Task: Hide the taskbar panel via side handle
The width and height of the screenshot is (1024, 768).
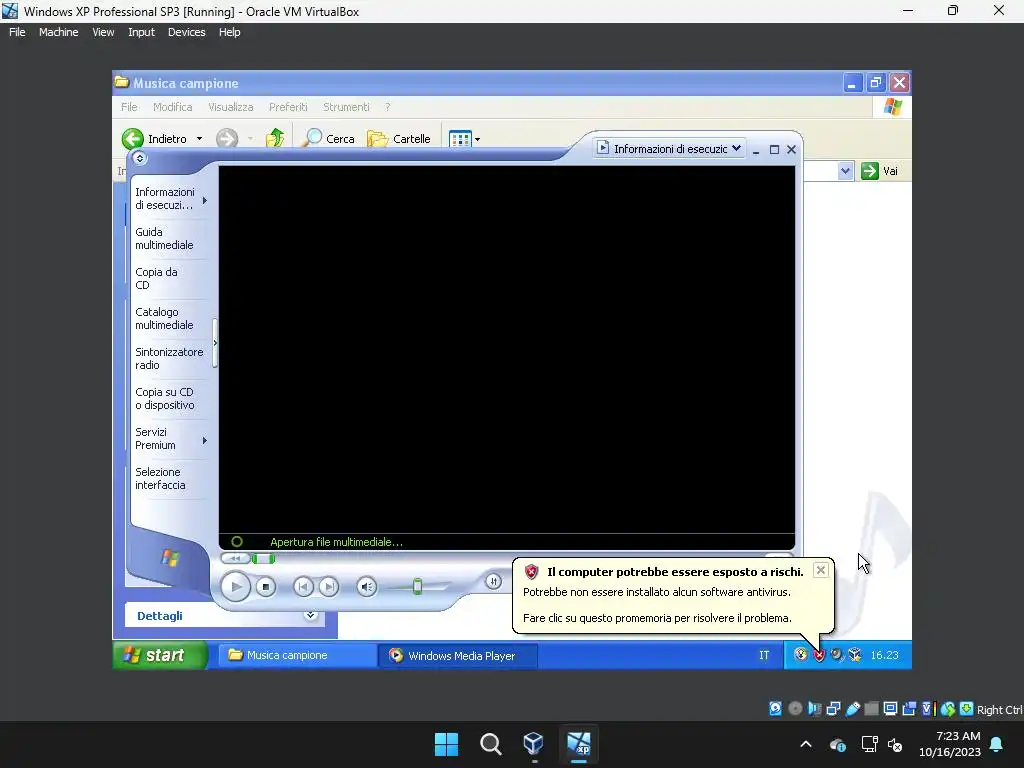Action: point(215,343)
